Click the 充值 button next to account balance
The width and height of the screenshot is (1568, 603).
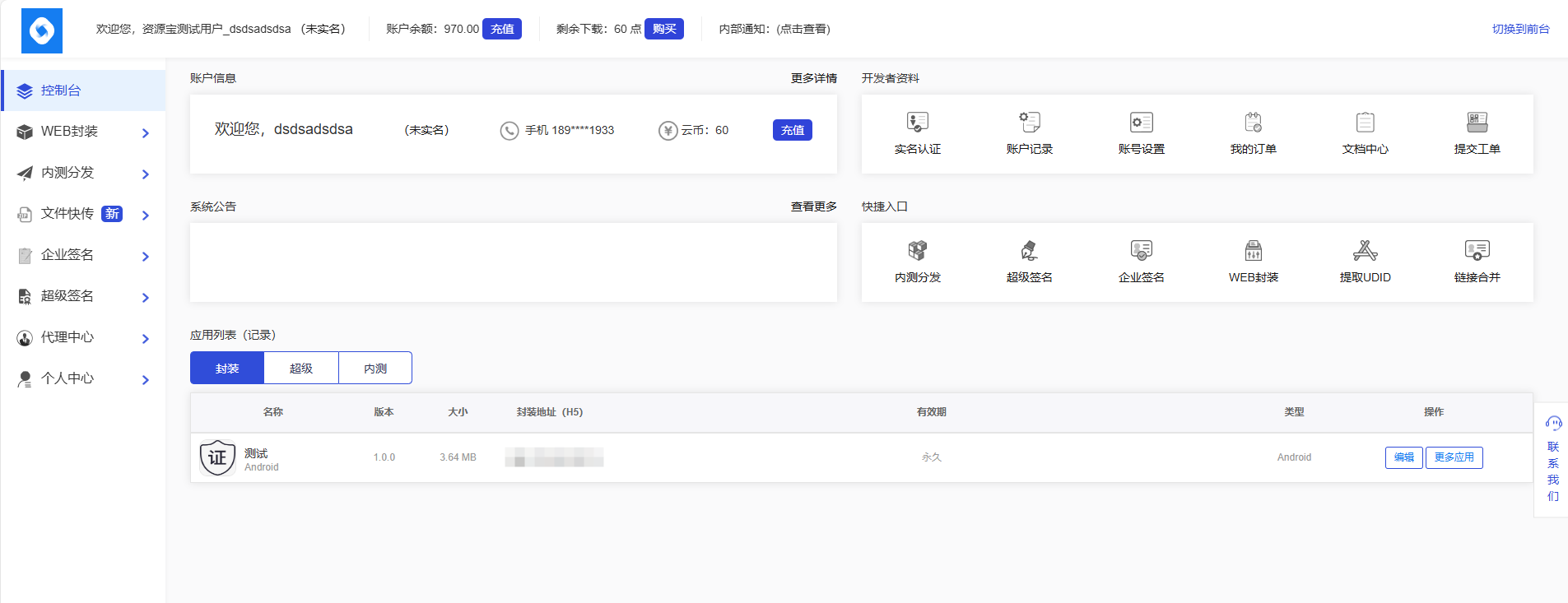click(502, 29)
